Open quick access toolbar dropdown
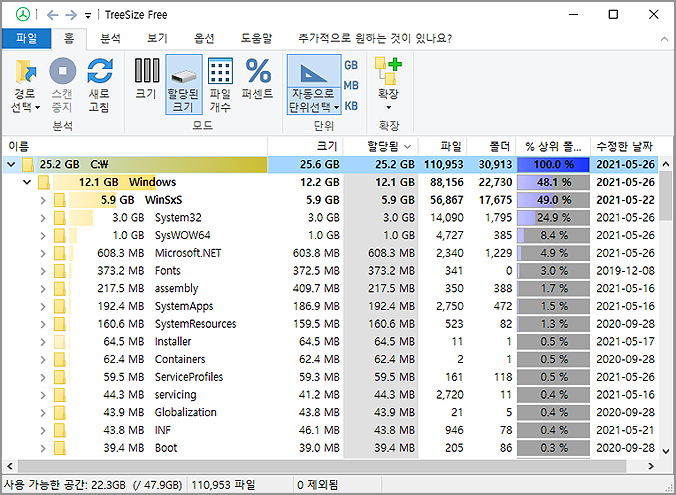 coord(88,16)
